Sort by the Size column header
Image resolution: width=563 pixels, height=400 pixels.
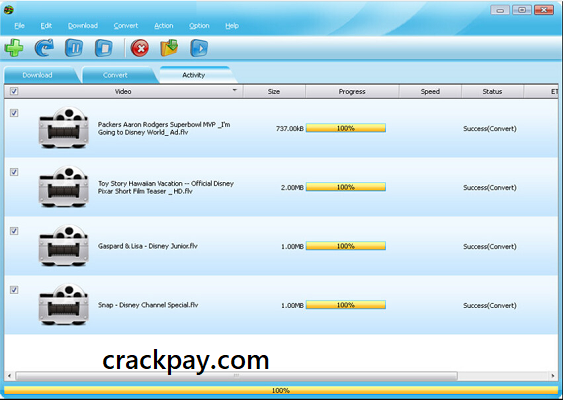point(274,92)
